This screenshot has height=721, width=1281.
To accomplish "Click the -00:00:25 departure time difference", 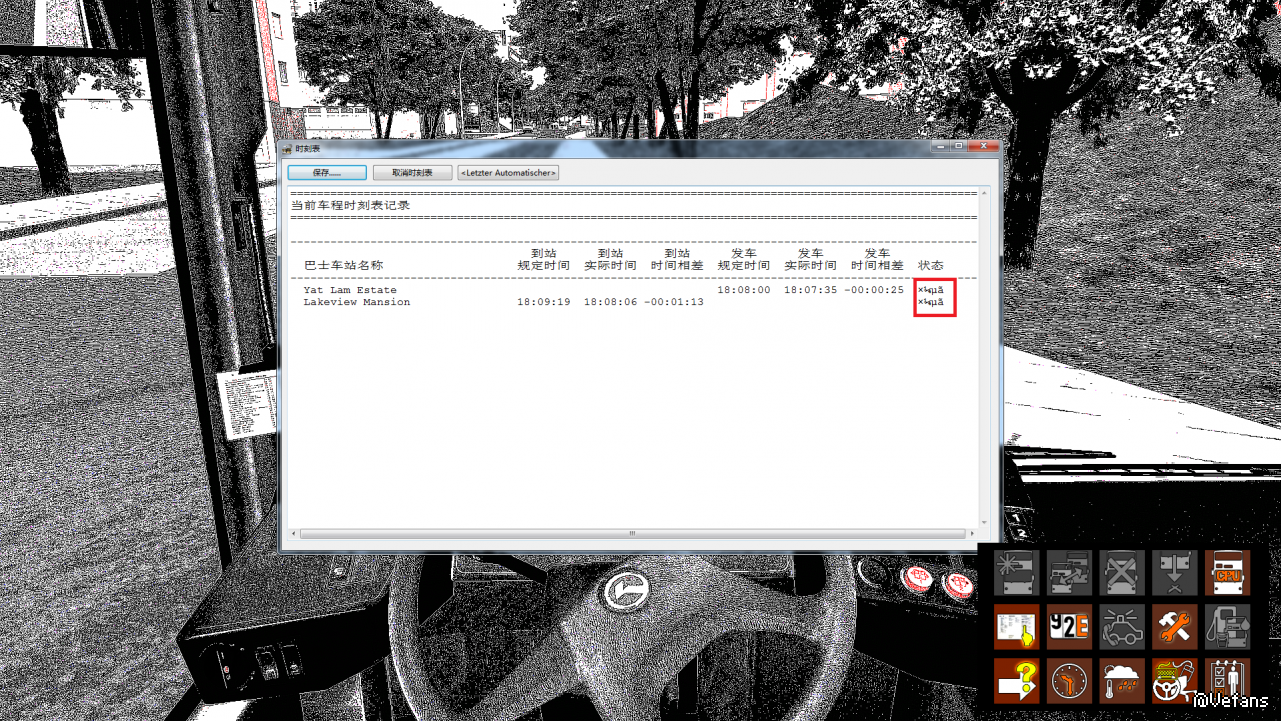I will 874,290.
